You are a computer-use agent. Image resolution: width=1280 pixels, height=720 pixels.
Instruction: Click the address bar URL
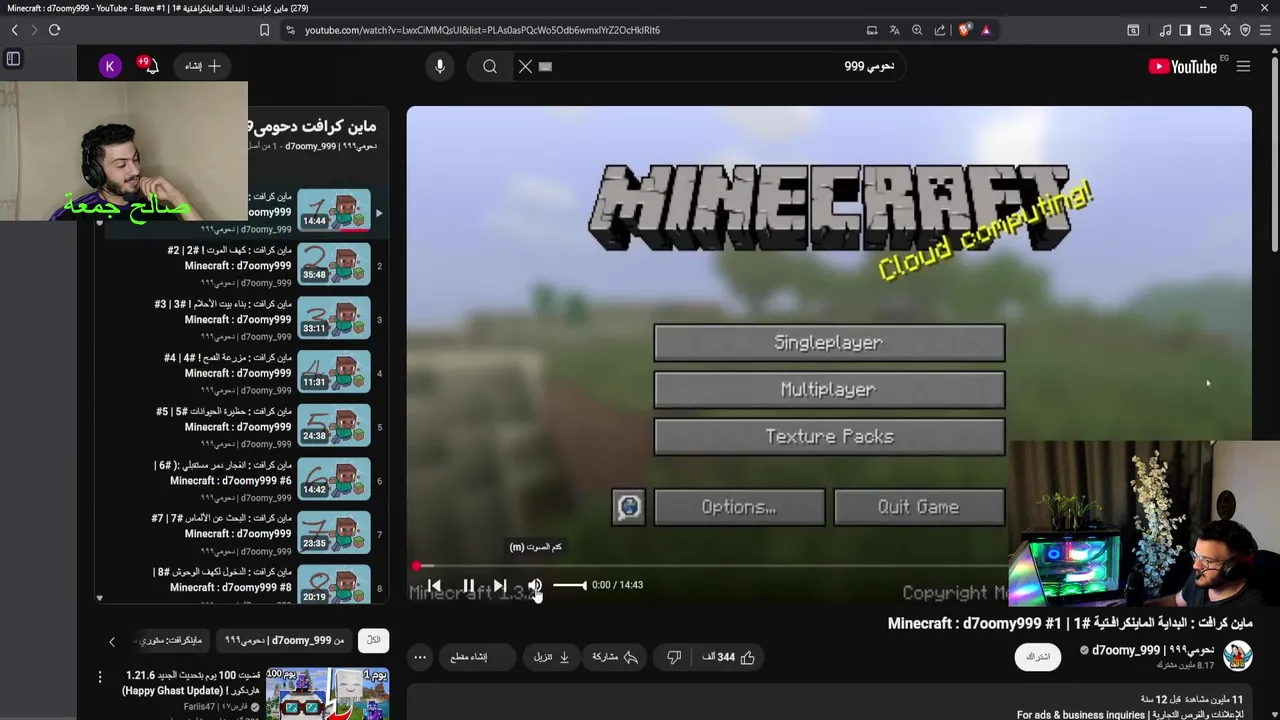tap(482, 30)
